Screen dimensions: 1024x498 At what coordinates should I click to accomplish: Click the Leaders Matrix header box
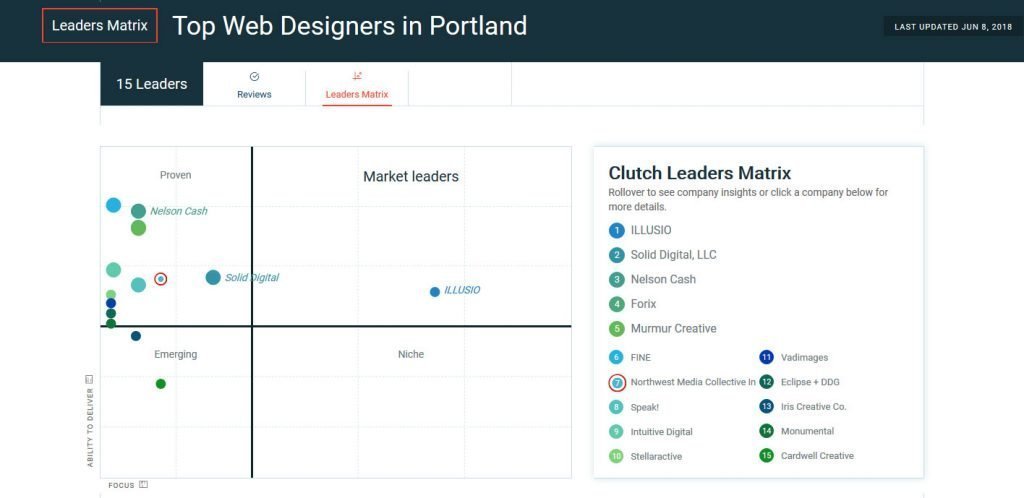point(100,25)
